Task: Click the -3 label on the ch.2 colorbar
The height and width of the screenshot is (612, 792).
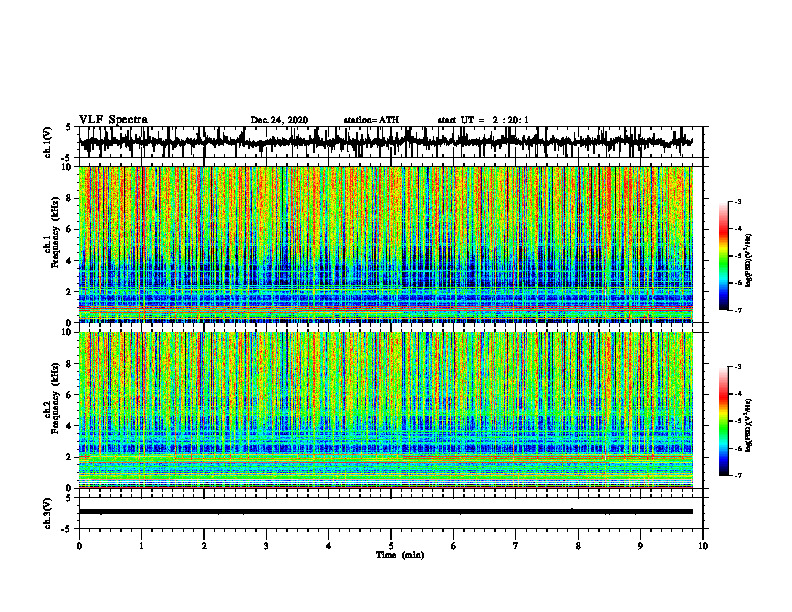Action: click(x=738, y=367)
